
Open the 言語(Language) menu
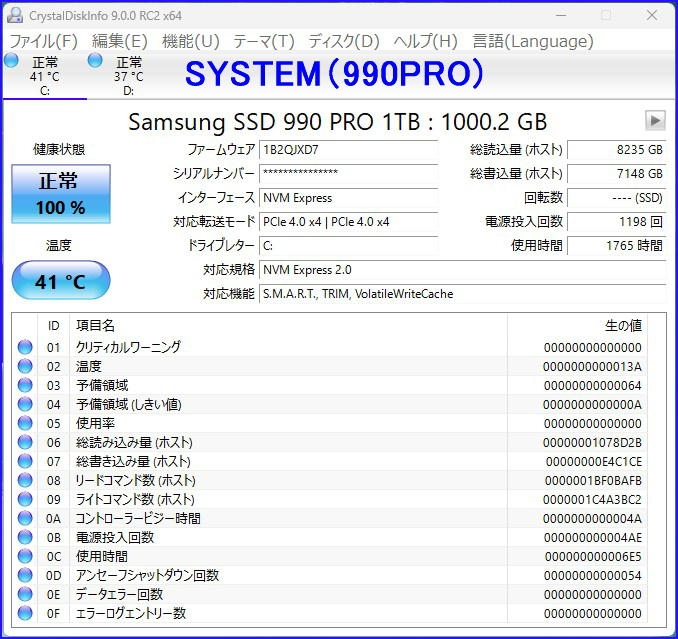click(x=533, y=42)
